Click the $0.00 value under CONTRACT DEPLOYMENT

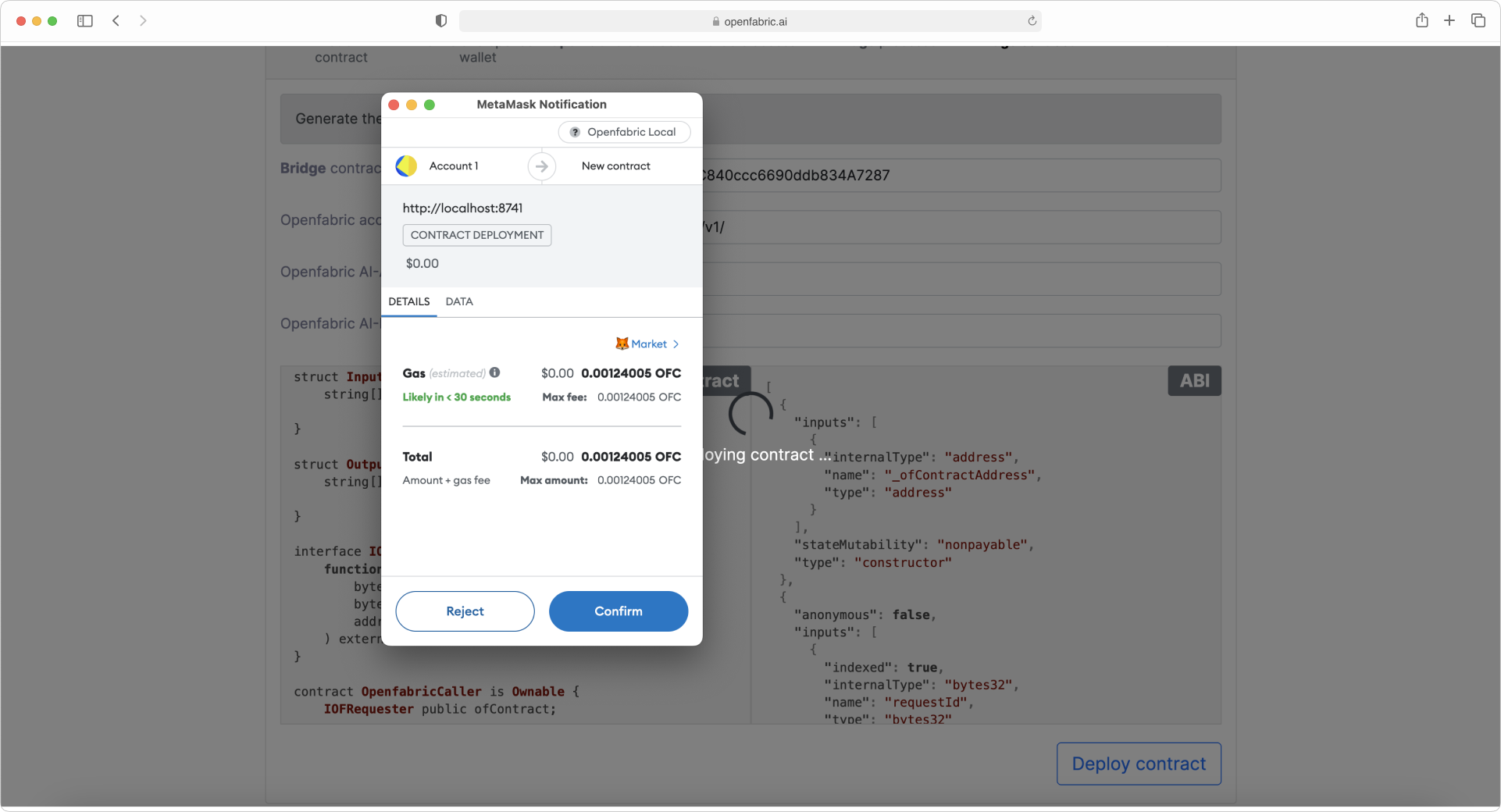click(422, 263)
